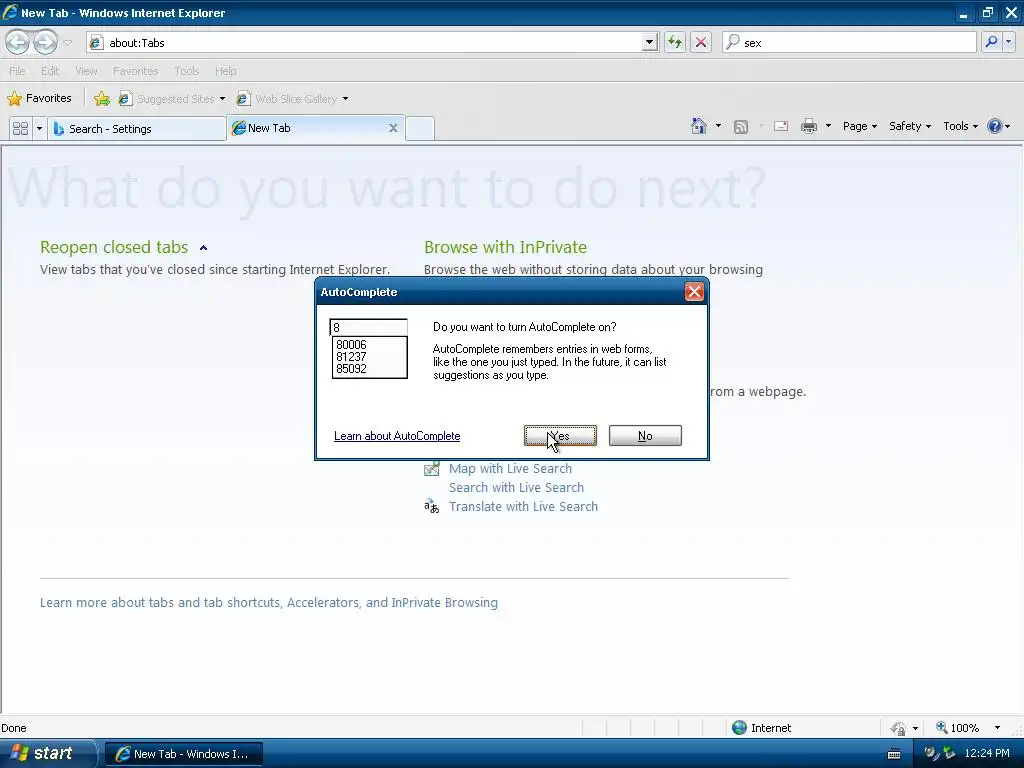Open Suggested Sites in favorites bar
Viewport: 1024px width, 768px height.
click(x=172, y=99)
